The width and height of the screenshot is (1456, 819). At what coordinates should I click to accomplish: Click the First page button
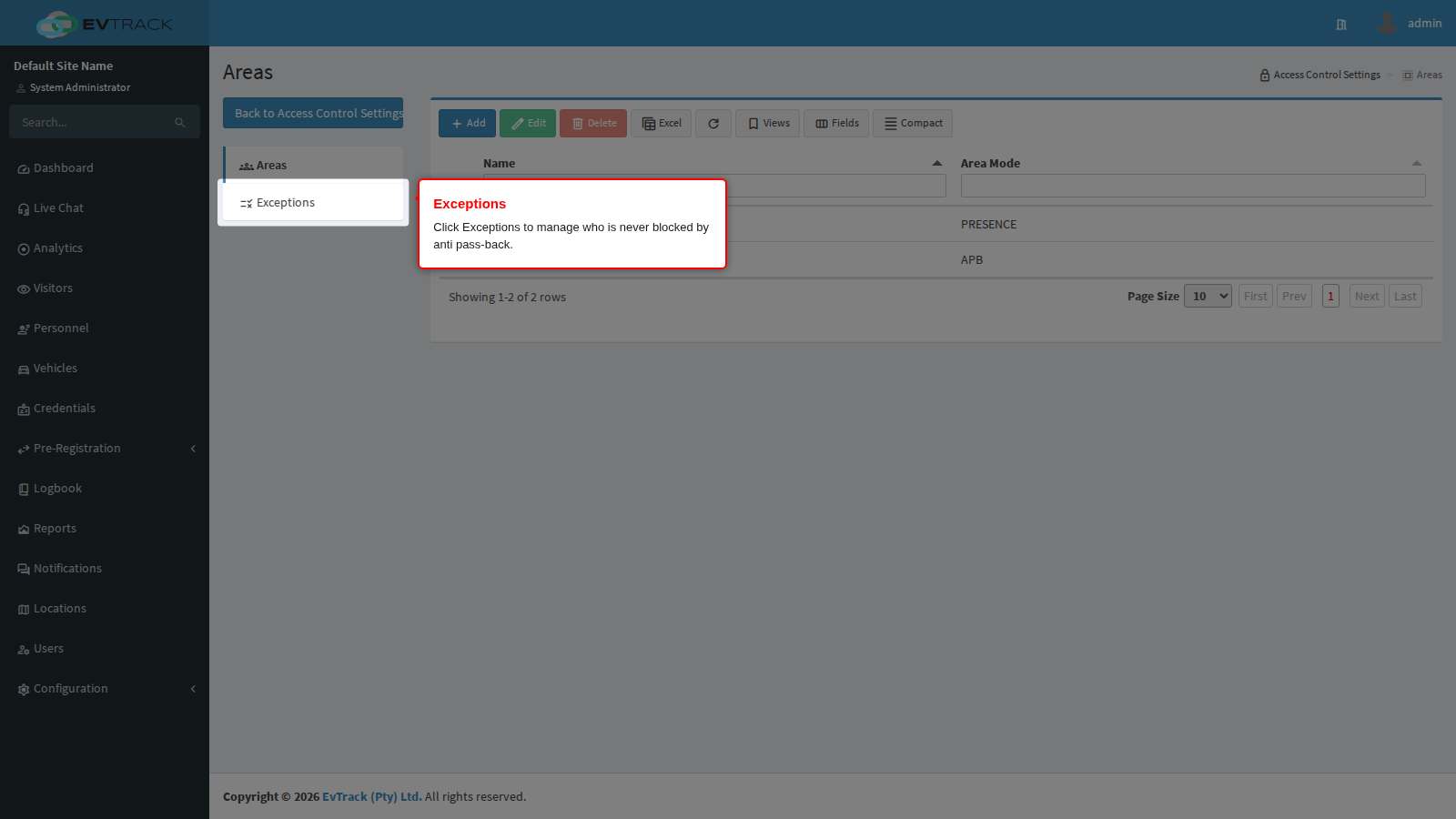[x=1256, y=296]
